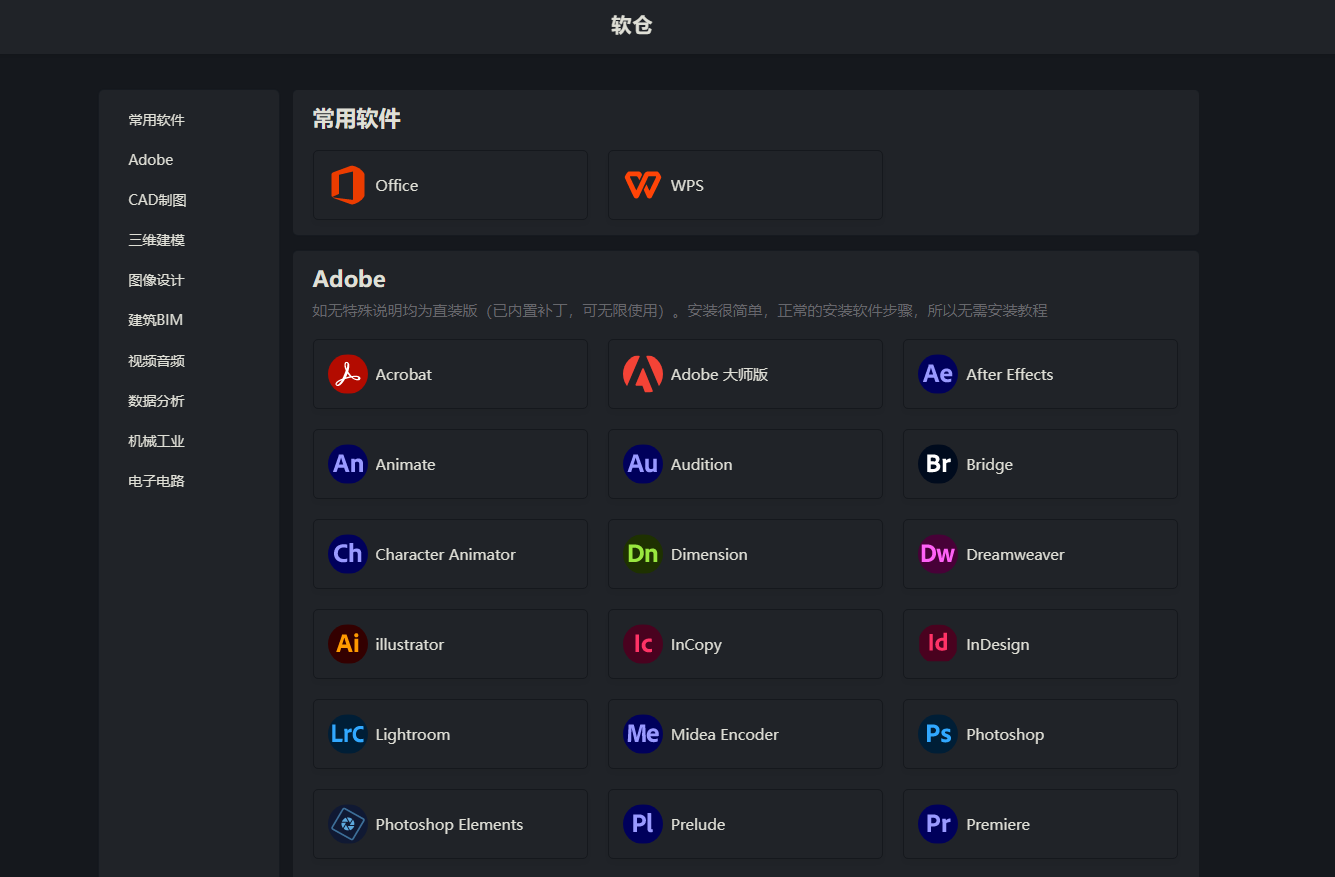Image resolution: width=1335 pixels, height=877 pixels.
Task: Open the Lightroom text label
Action: (413, 734)
